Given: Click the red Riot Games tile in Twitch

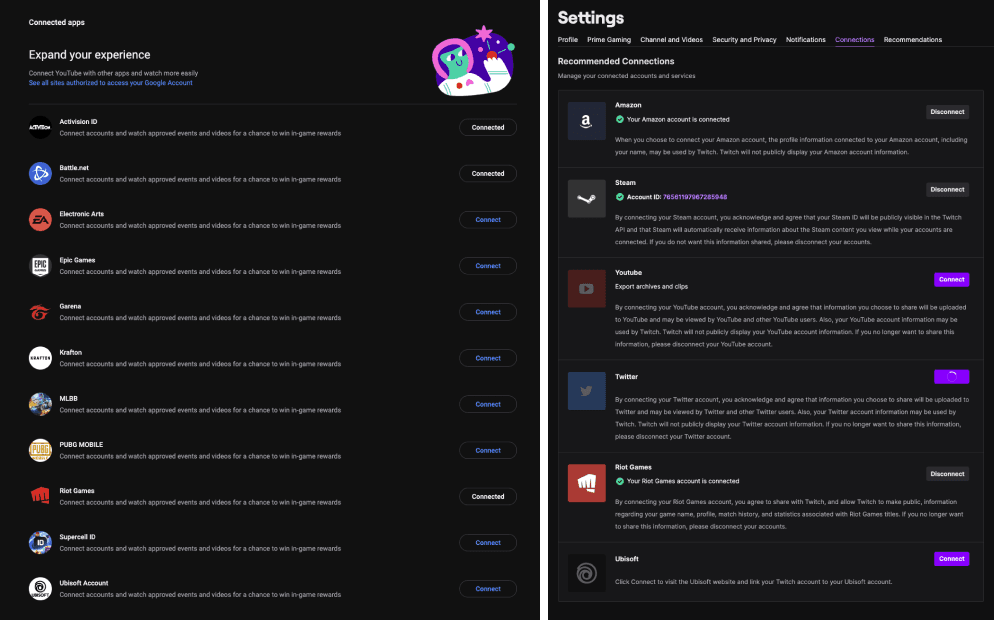Looking at the screenshot, I should pyautogui.click(x=586, y=483).
